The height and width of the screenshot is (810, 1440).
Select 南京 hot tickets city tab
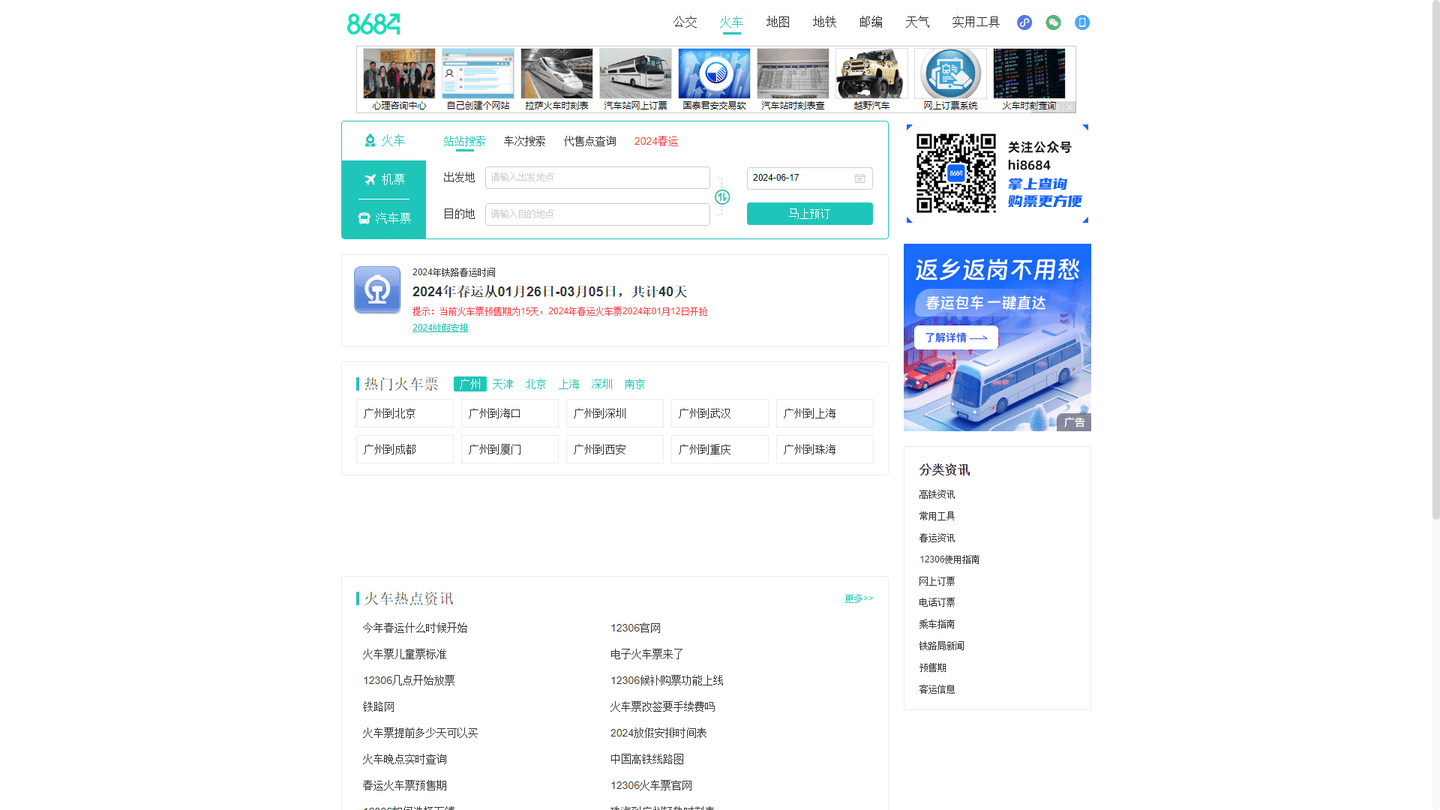635,384
